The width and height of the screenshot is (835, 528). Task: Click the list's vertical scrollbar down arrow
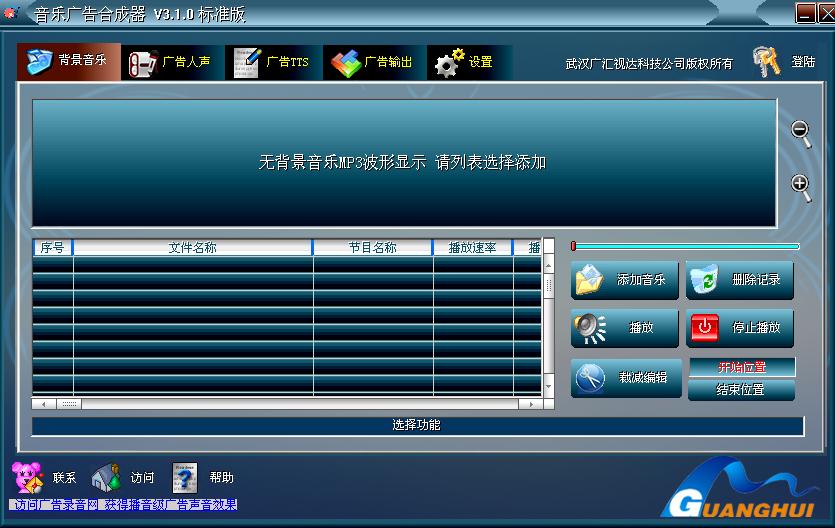coord(548,387)
